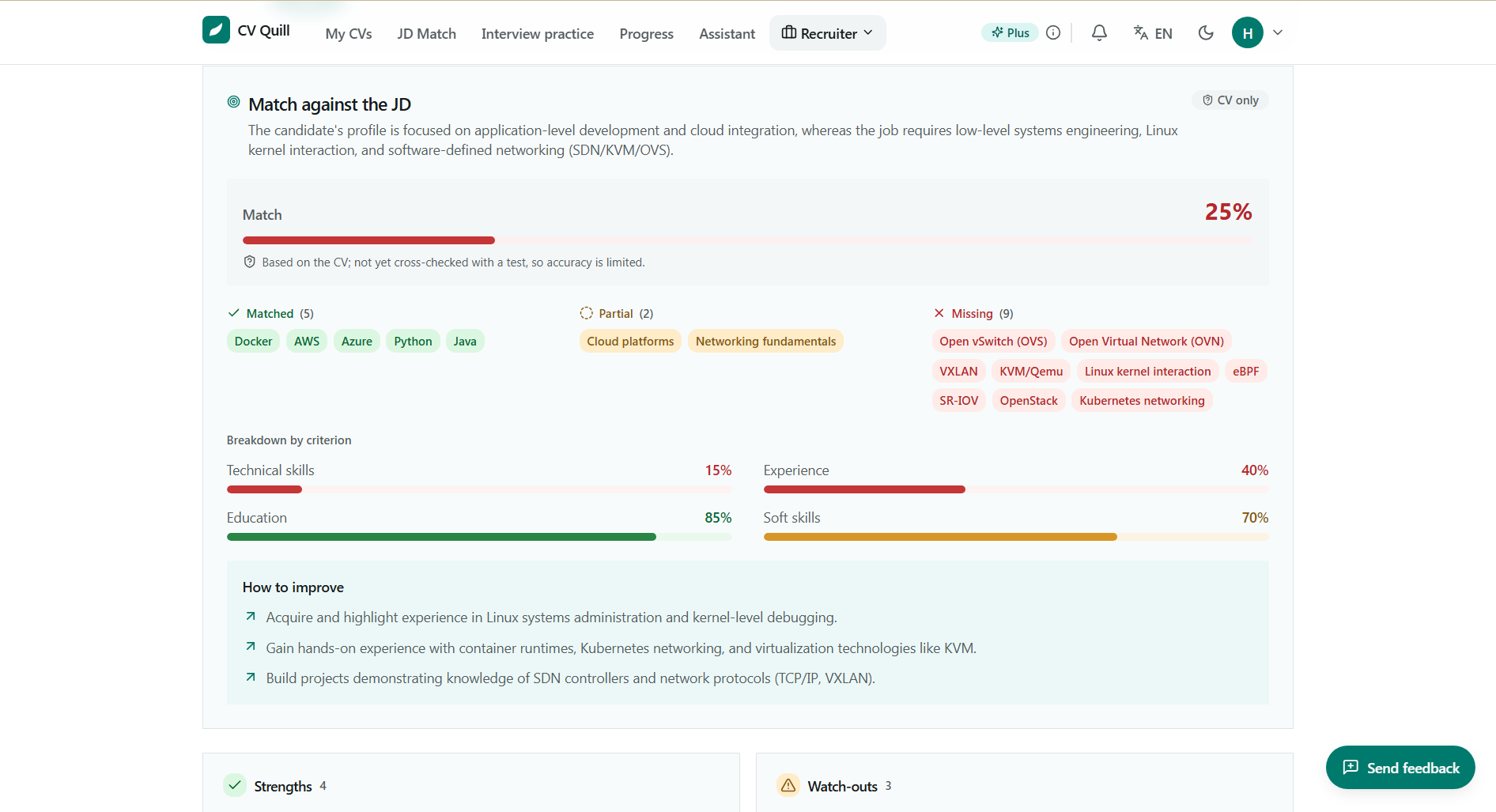
Task: Select the eBPF missing tag
Action: [1246, 372]
